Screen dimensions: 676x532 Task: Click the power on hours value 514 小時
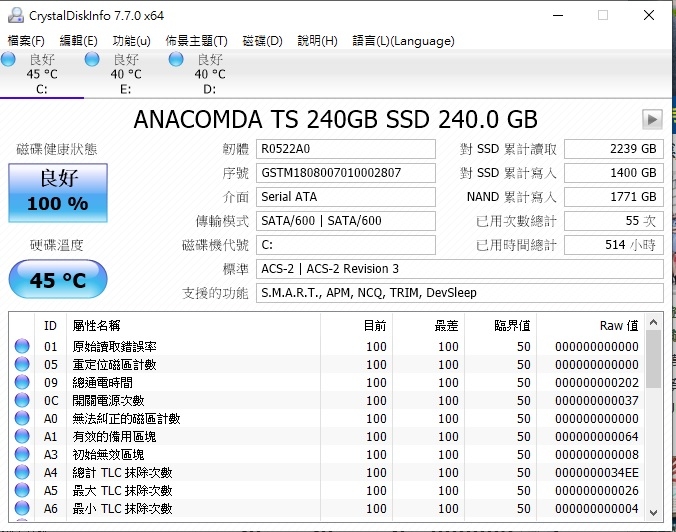614,245
